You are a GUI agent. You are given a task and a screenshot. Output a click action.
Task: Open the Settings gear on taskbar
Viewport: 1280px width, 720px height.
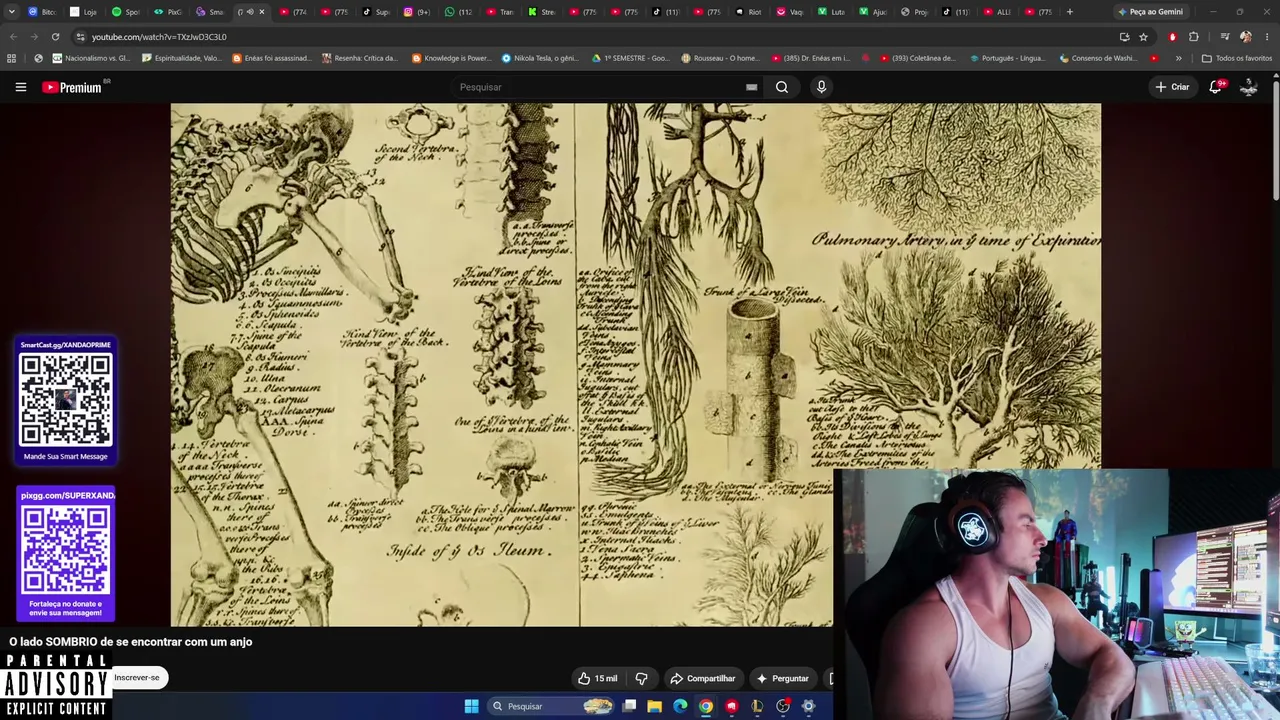[x=808, y=706]
